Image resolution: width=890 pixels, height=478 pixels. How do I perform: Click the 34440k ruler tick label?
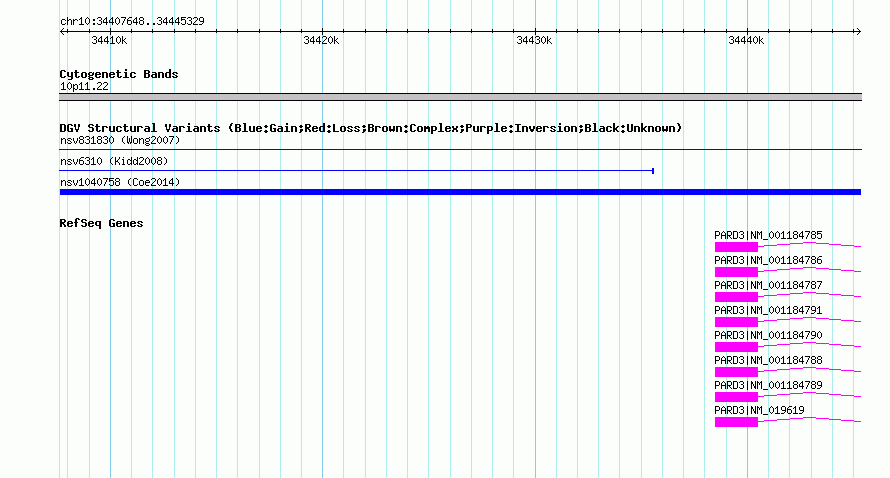point(746,40)
